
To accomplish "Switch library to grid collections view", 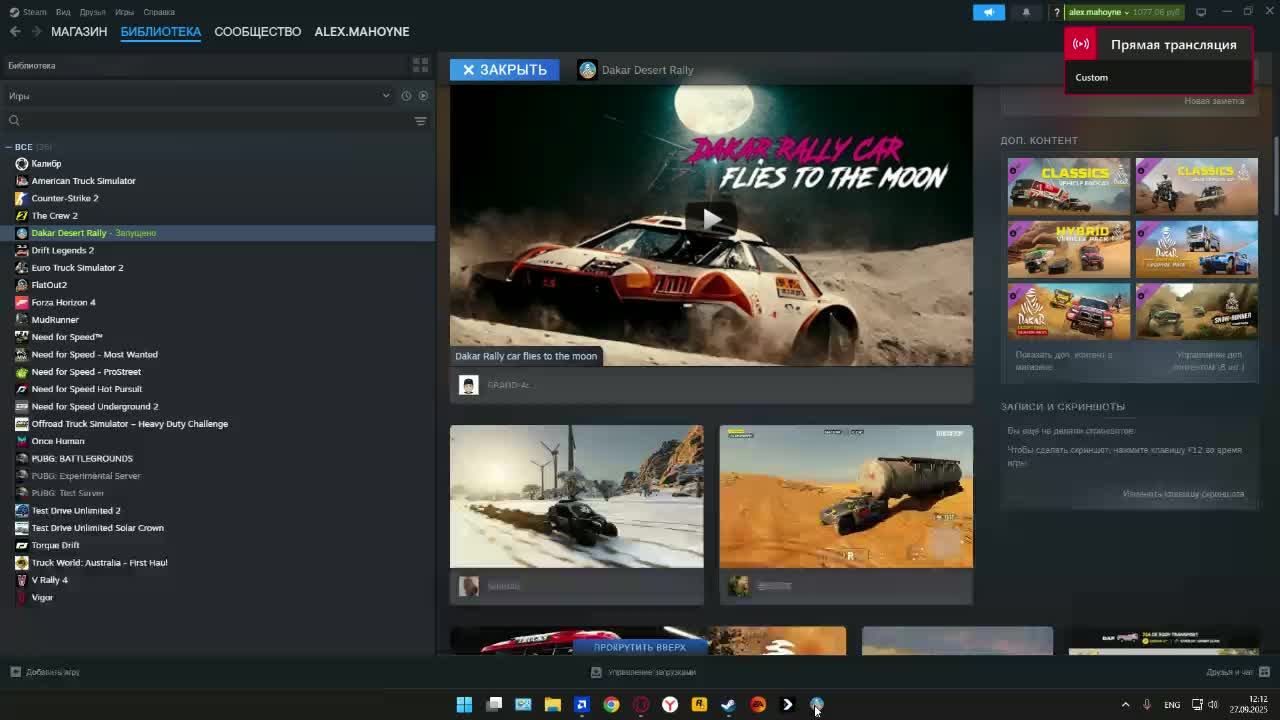I will [420, 65].
